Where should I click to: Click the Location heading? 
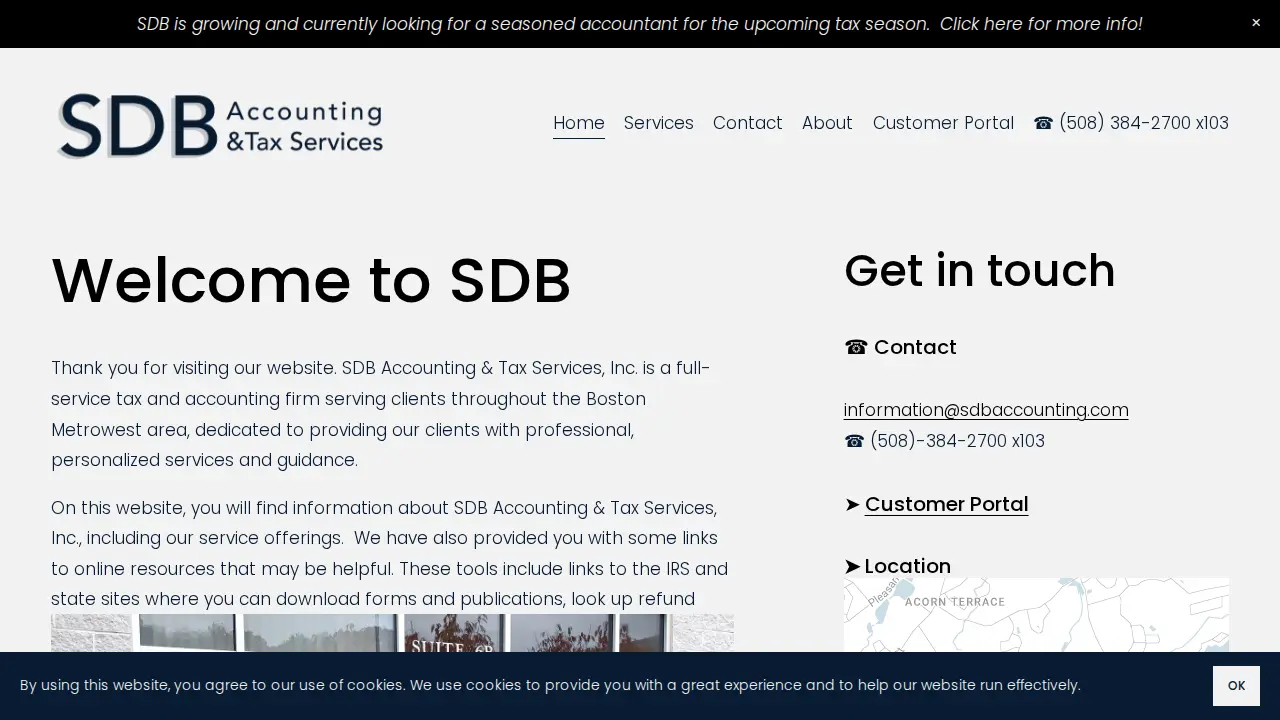897,566
